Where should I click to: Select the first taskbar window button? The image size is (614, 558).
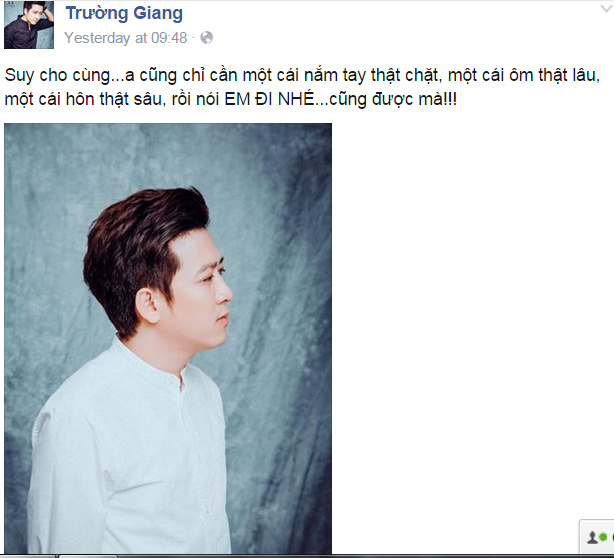pyautogui.click(x=27, y=556)
